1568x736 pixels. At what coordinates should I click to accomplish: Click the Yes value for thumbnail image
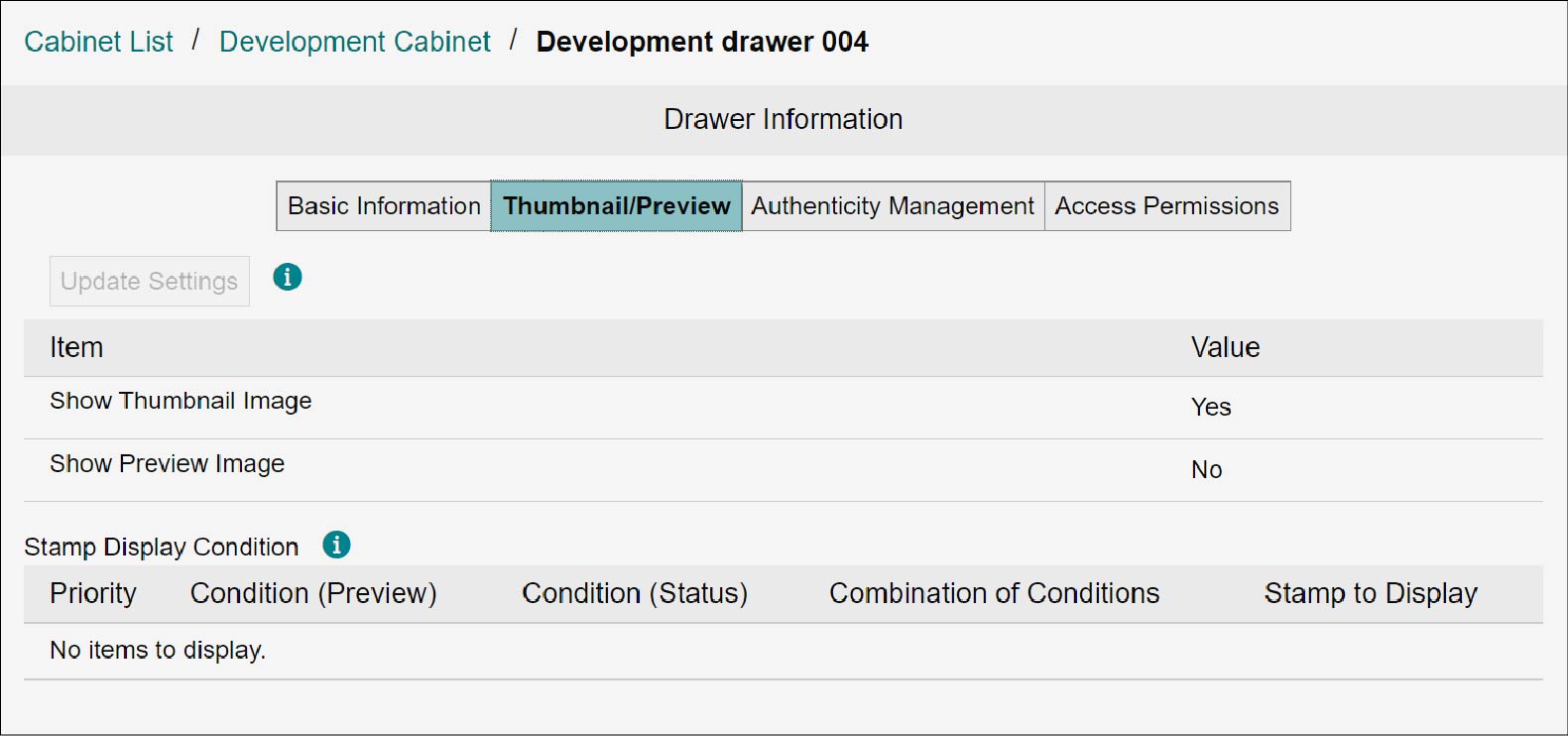pyautogui.click(x=1211, y=407)
